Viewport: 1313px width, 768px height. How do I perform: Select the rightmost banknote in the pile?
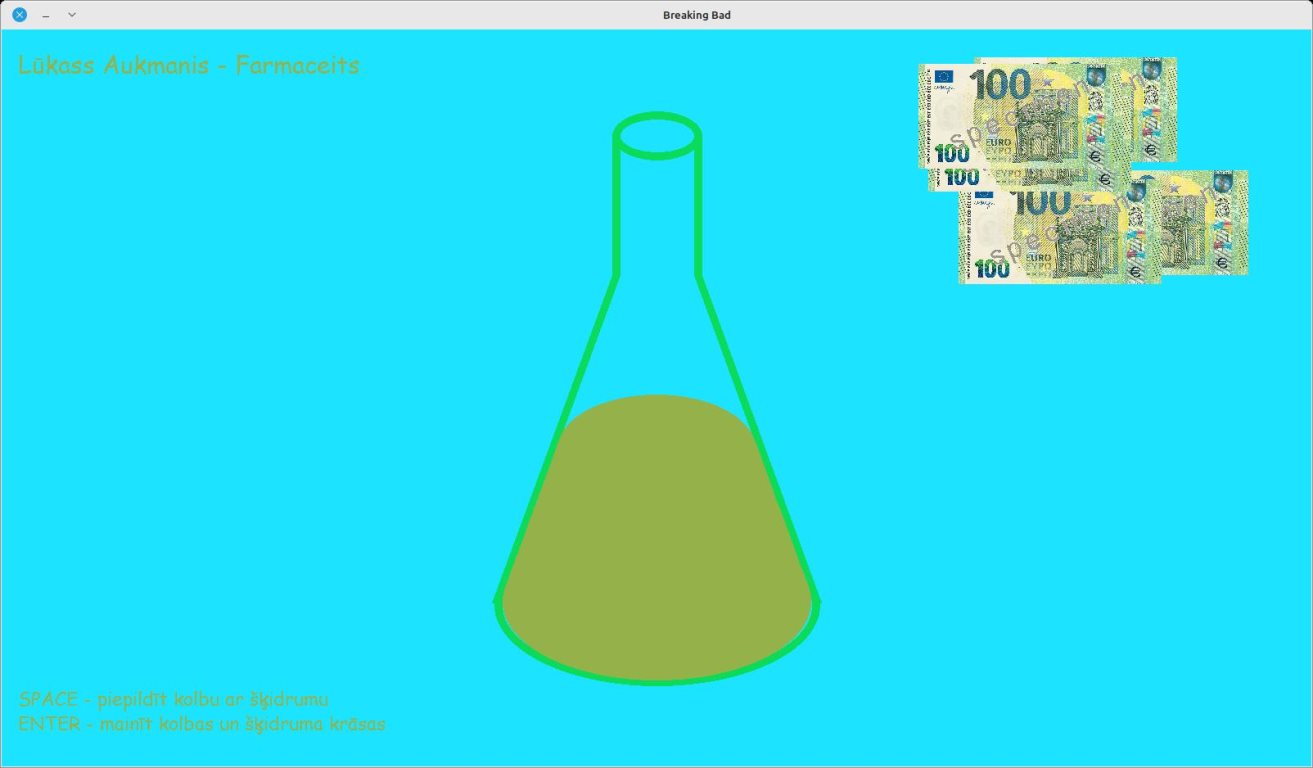1190,222
